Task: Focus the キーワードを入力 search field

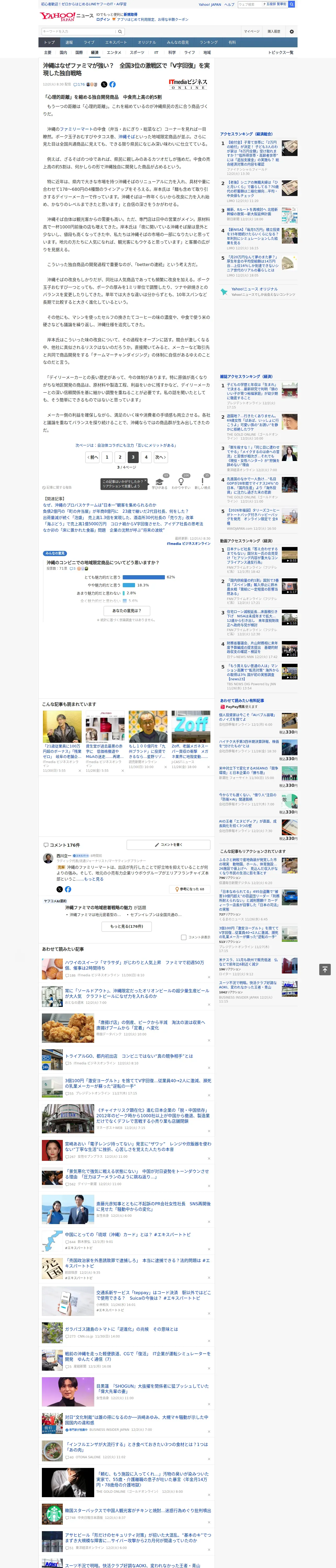Action: point(79,31)
